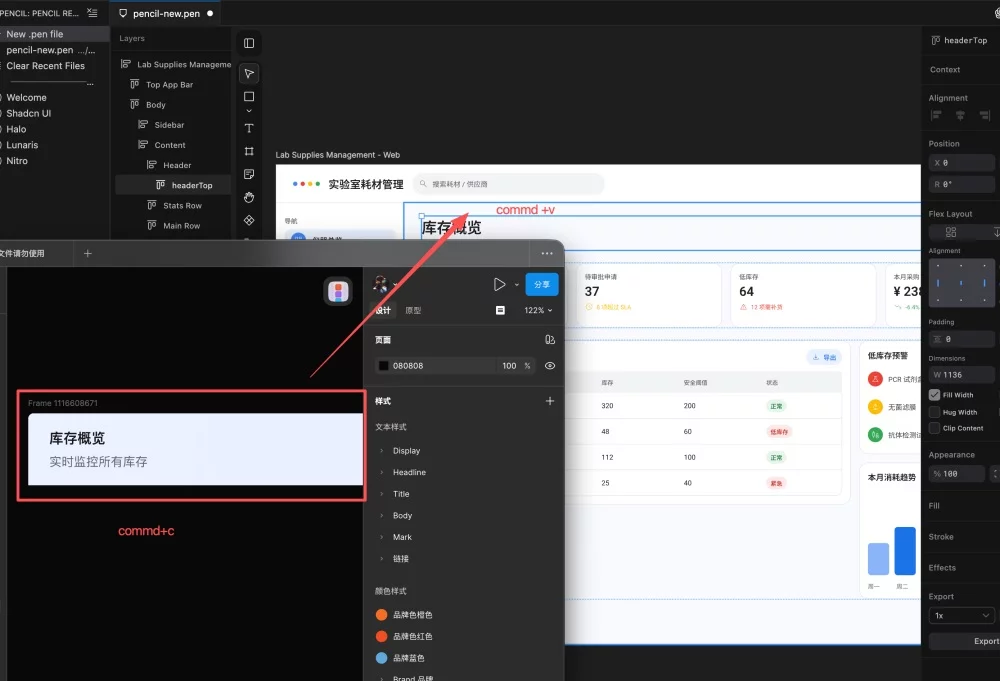Switch to the 原型 prototype tab
Image resolution: width=1000 pixels, height=681 pixels.
(413, 311)
